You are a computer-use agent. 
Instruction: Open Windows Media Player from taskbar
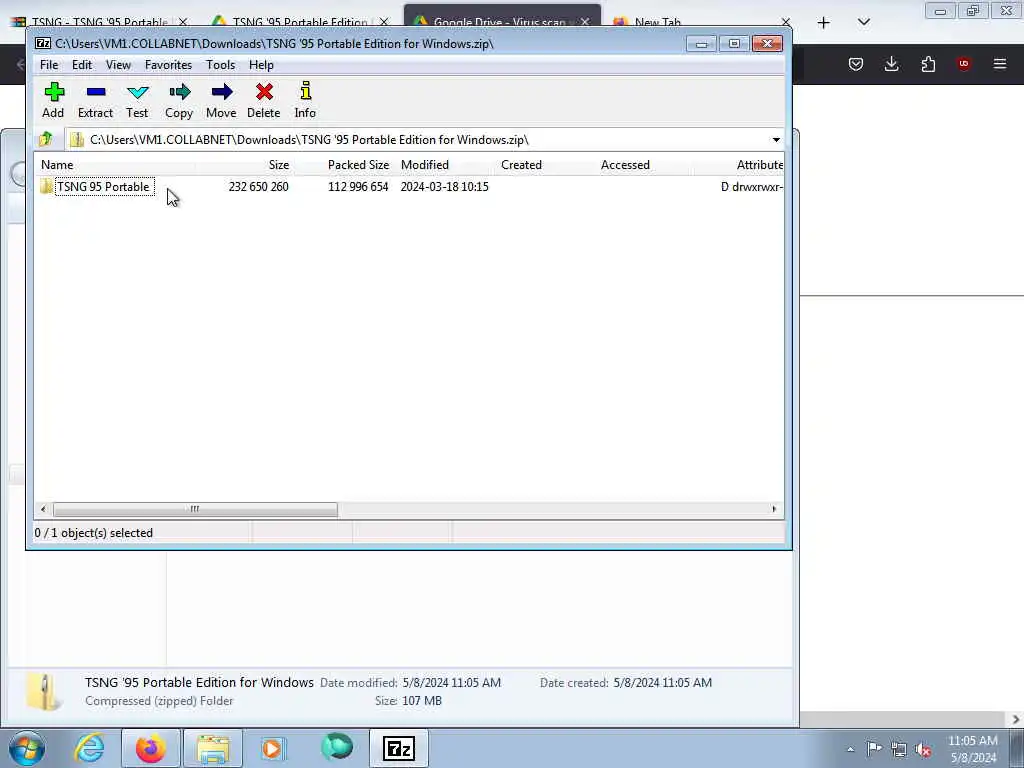pos(273,748)
